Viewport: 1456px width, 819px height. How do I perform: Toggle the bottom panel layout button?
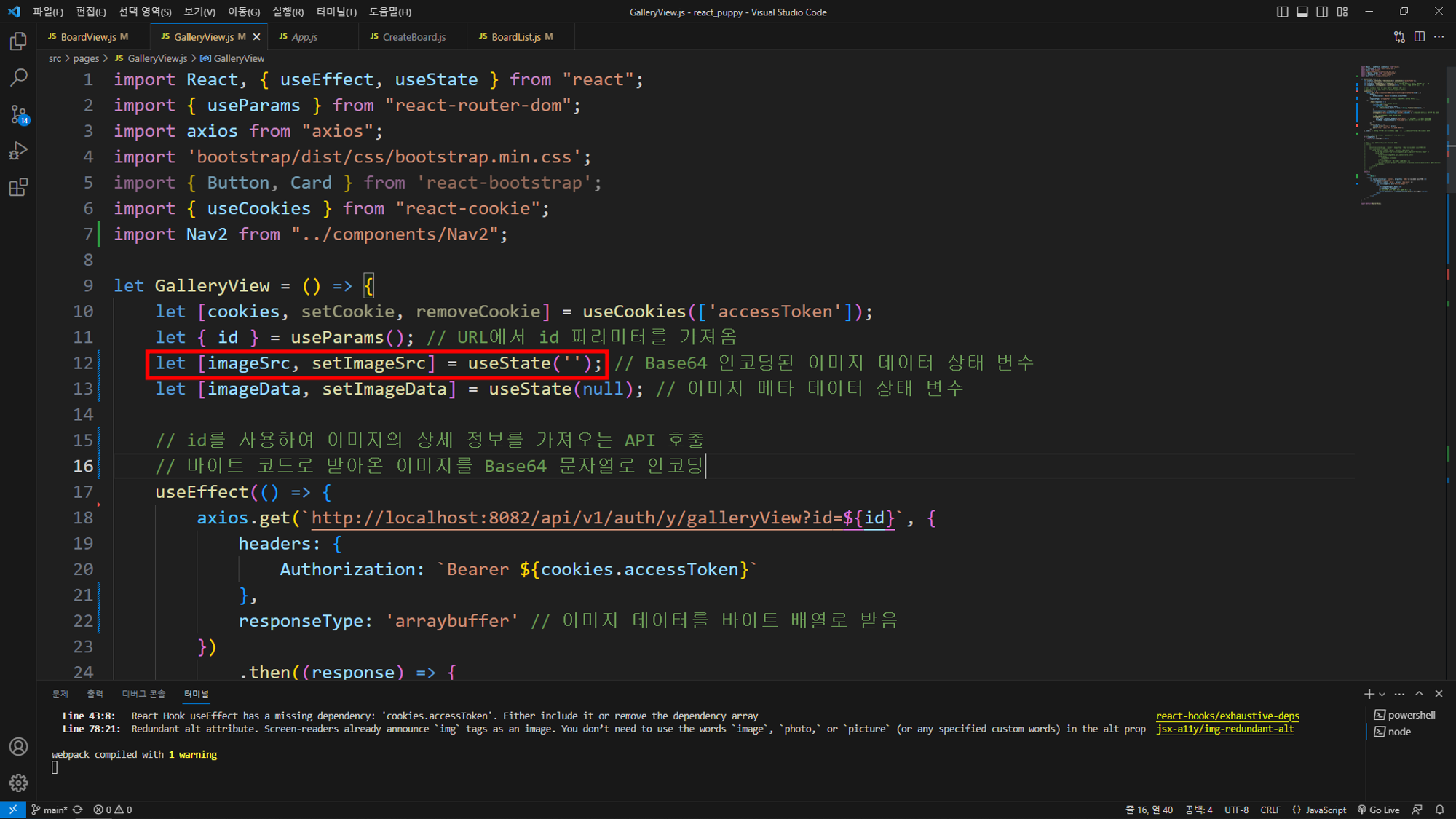1302,12
